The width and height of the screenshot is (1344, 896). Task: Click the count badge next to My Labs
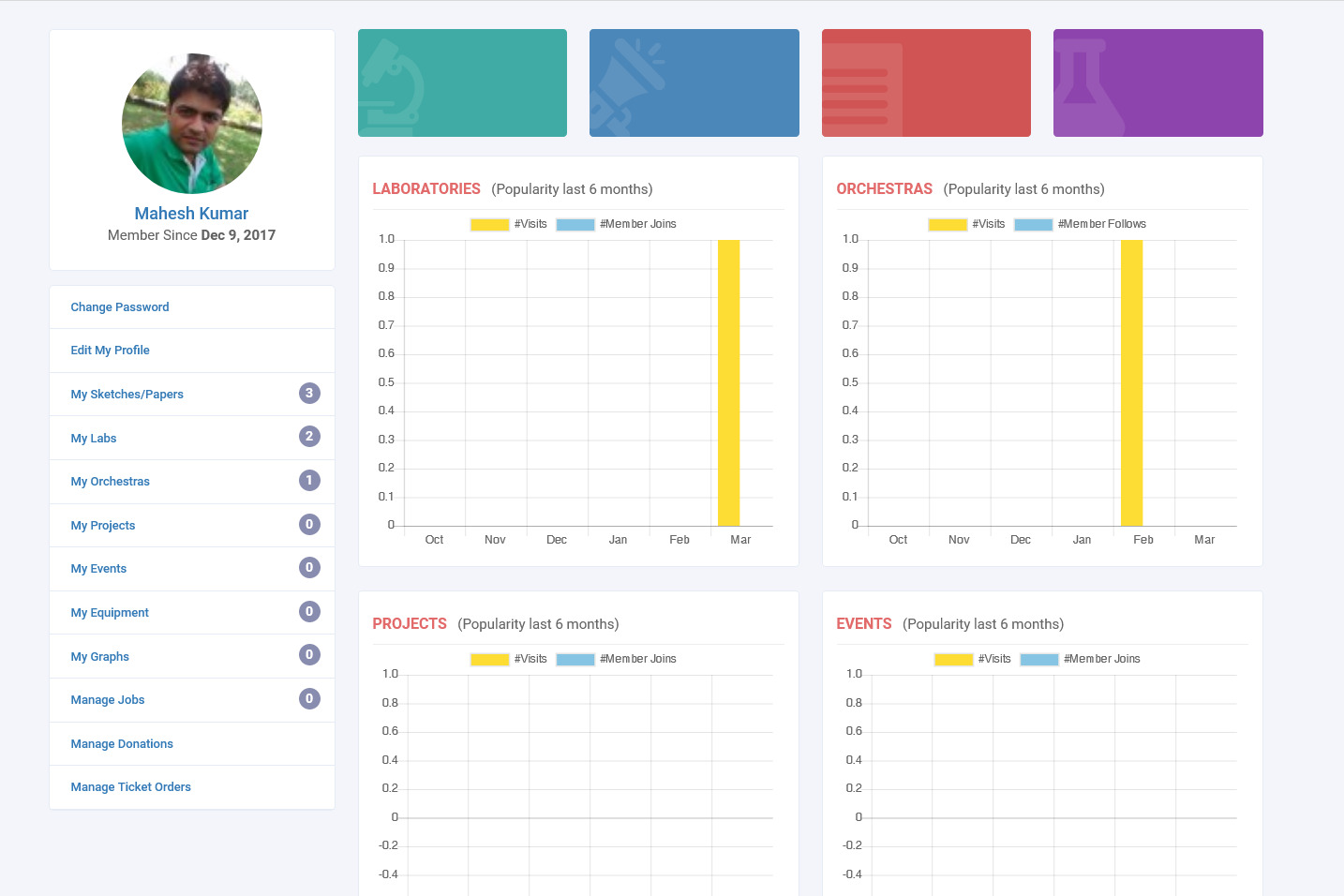(x=309, y=437)
